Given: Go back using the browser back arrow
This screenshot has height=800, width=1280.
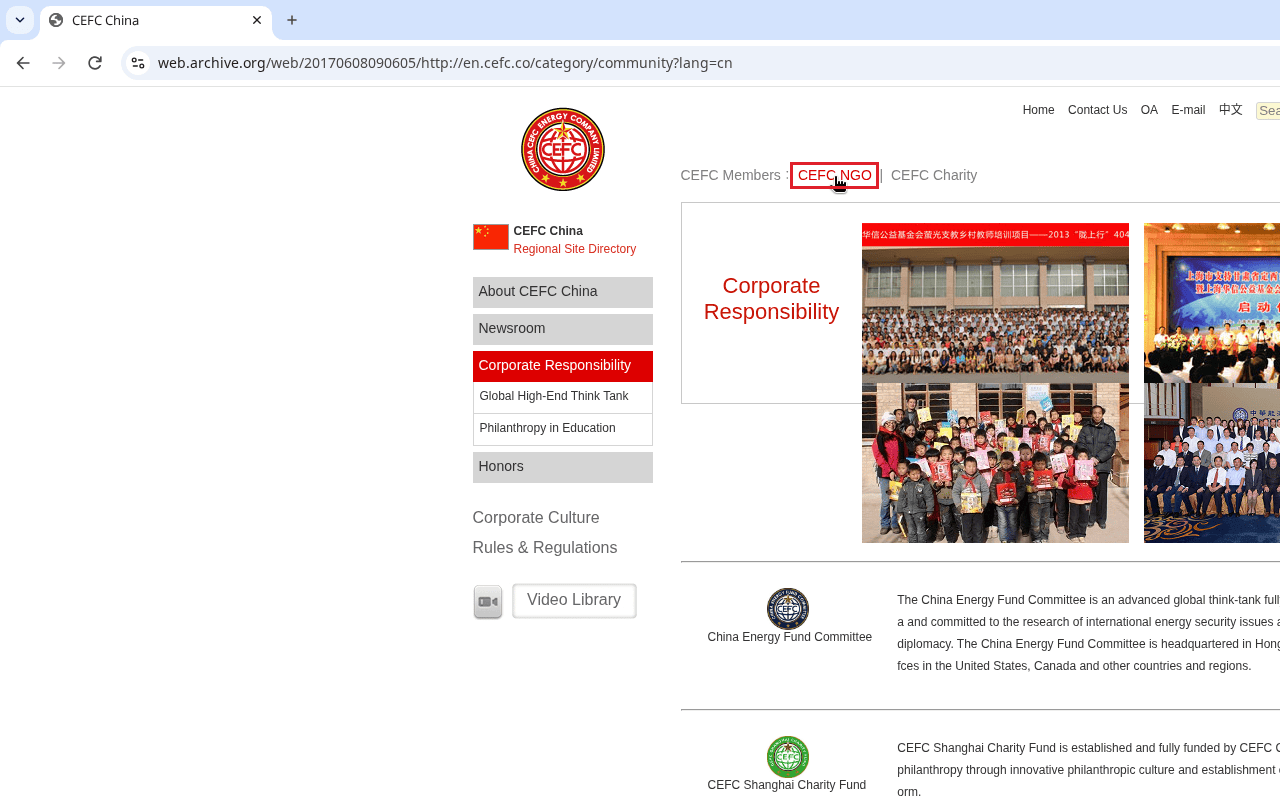Looking at the screenshot, I should [x=23, y=63].
